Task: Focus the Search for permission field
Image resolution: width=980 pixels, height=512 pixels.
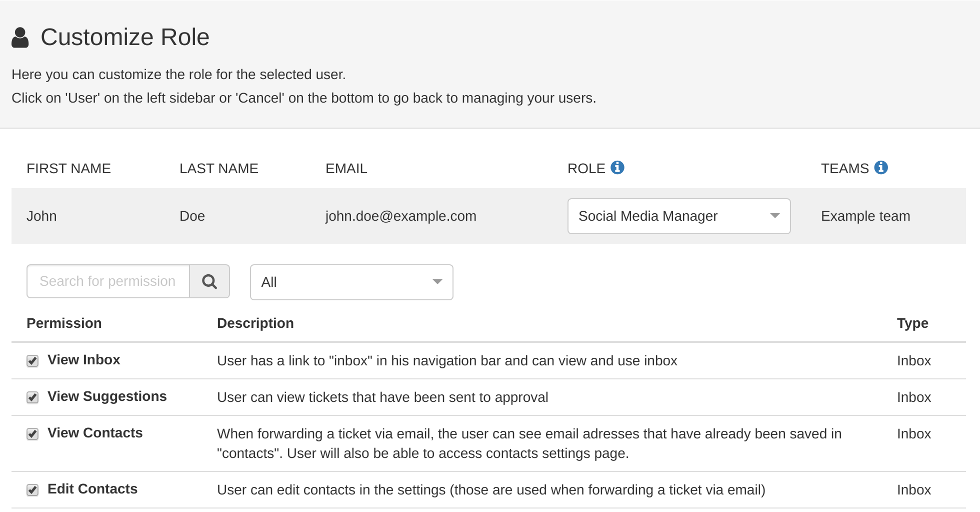Action: point(108,282)
